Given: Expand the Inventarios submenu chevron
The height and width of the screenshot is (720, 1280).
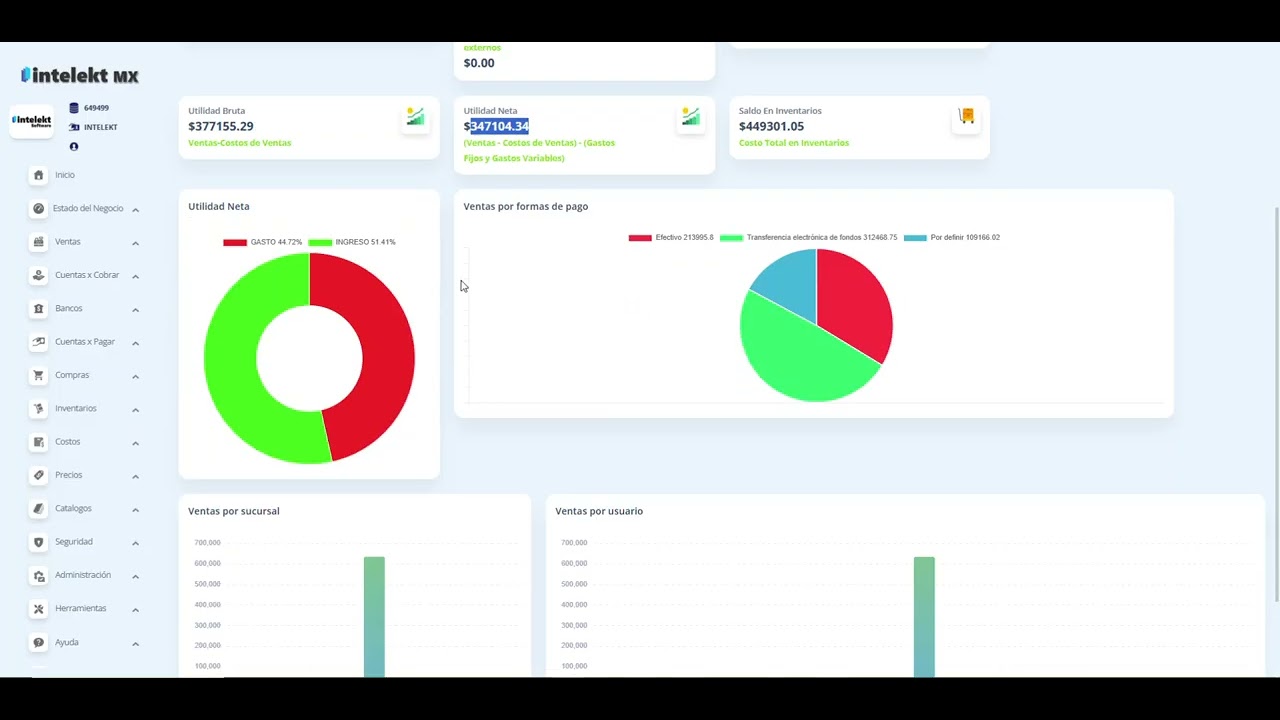Looking at the screenshot, I should click(135, 410).
